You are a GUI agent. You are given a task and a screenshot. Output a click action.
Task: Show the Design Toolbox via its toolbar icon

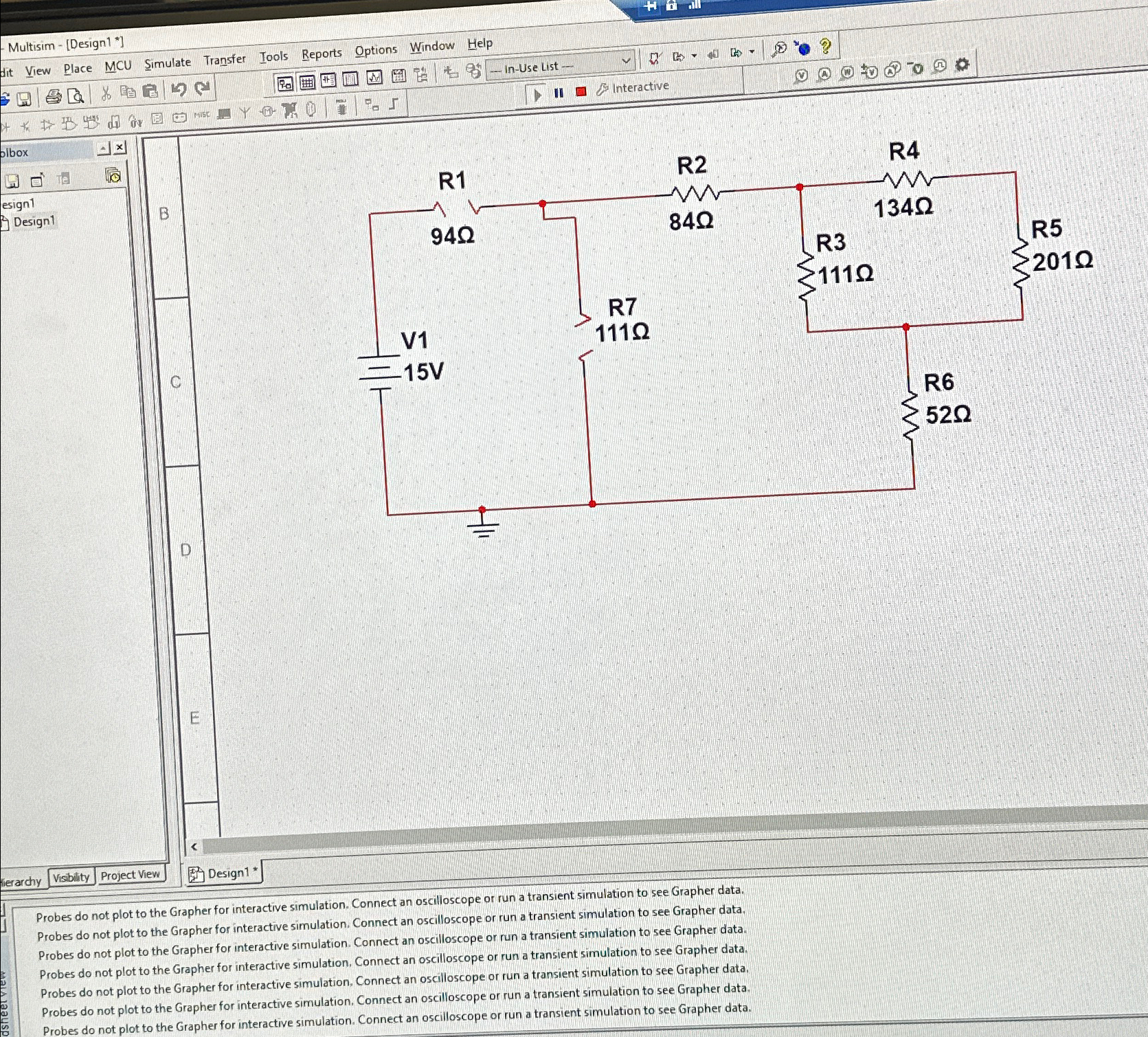[x=285, y=84]
